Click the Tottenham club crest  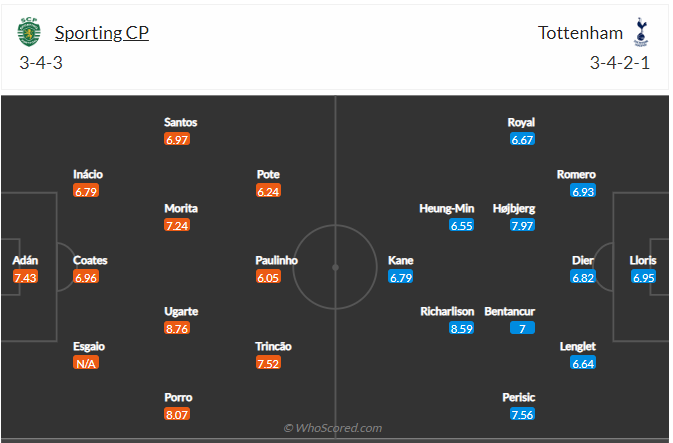[641, 32]
